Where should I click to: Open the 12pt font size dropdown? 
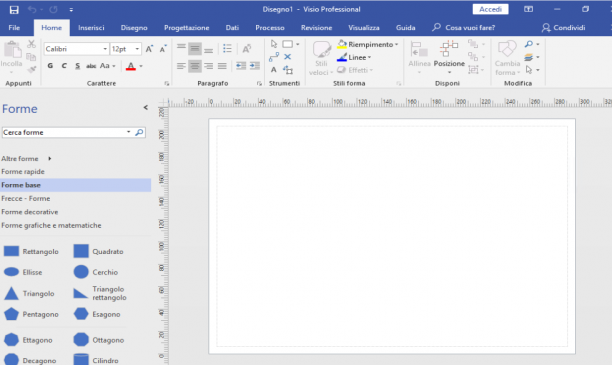point(137,49)
